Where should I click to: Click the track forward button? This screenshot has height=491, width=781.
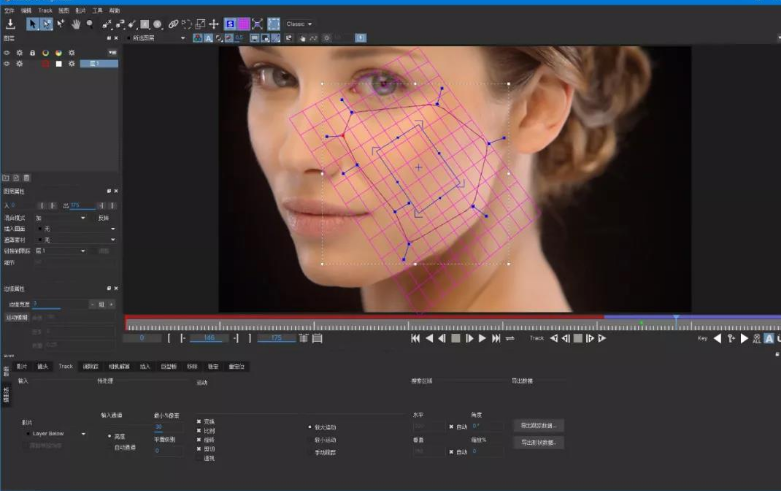tap(602, 339)
